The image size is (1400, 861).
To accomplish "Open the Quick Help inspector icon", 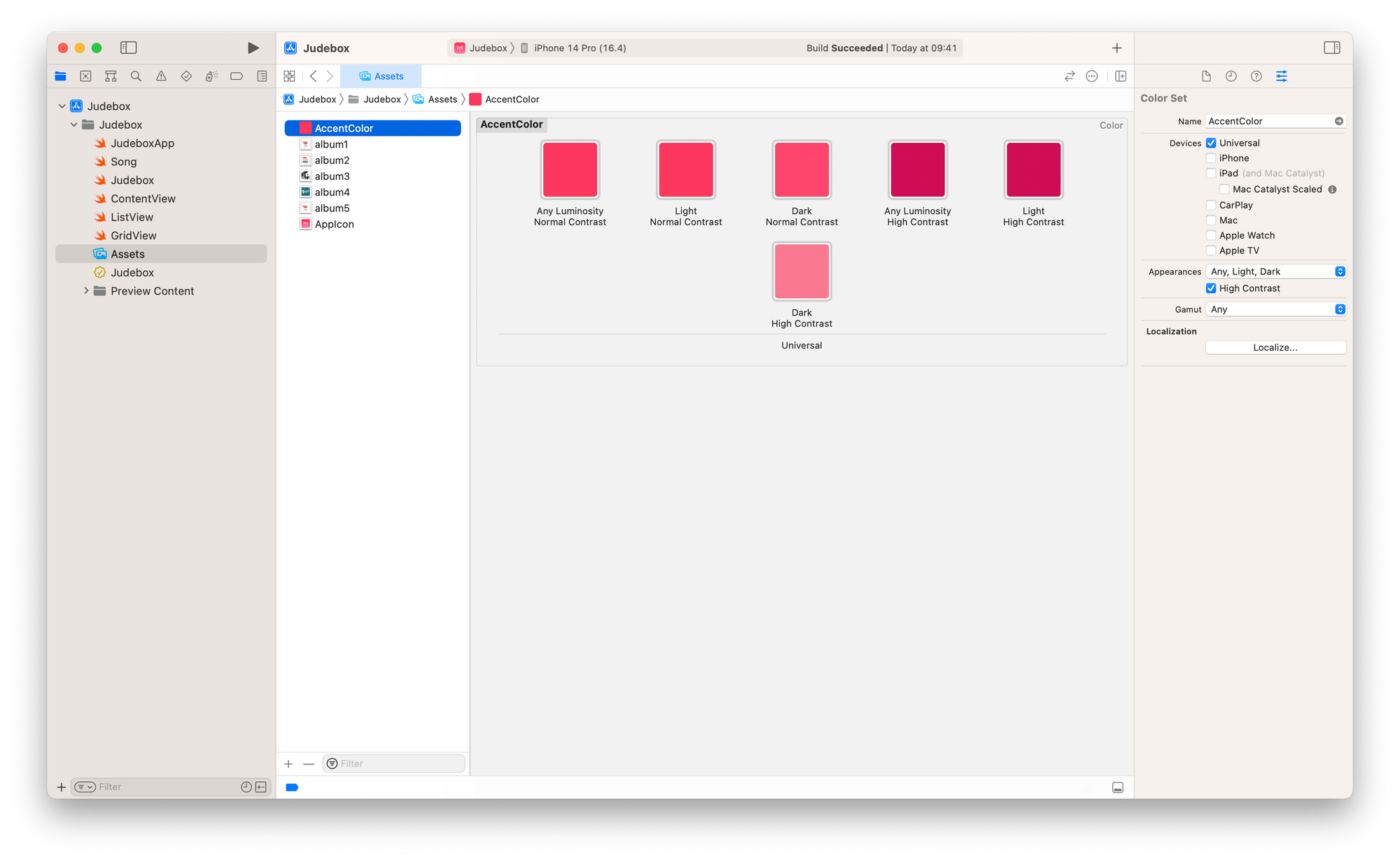I will point(1256,76).
